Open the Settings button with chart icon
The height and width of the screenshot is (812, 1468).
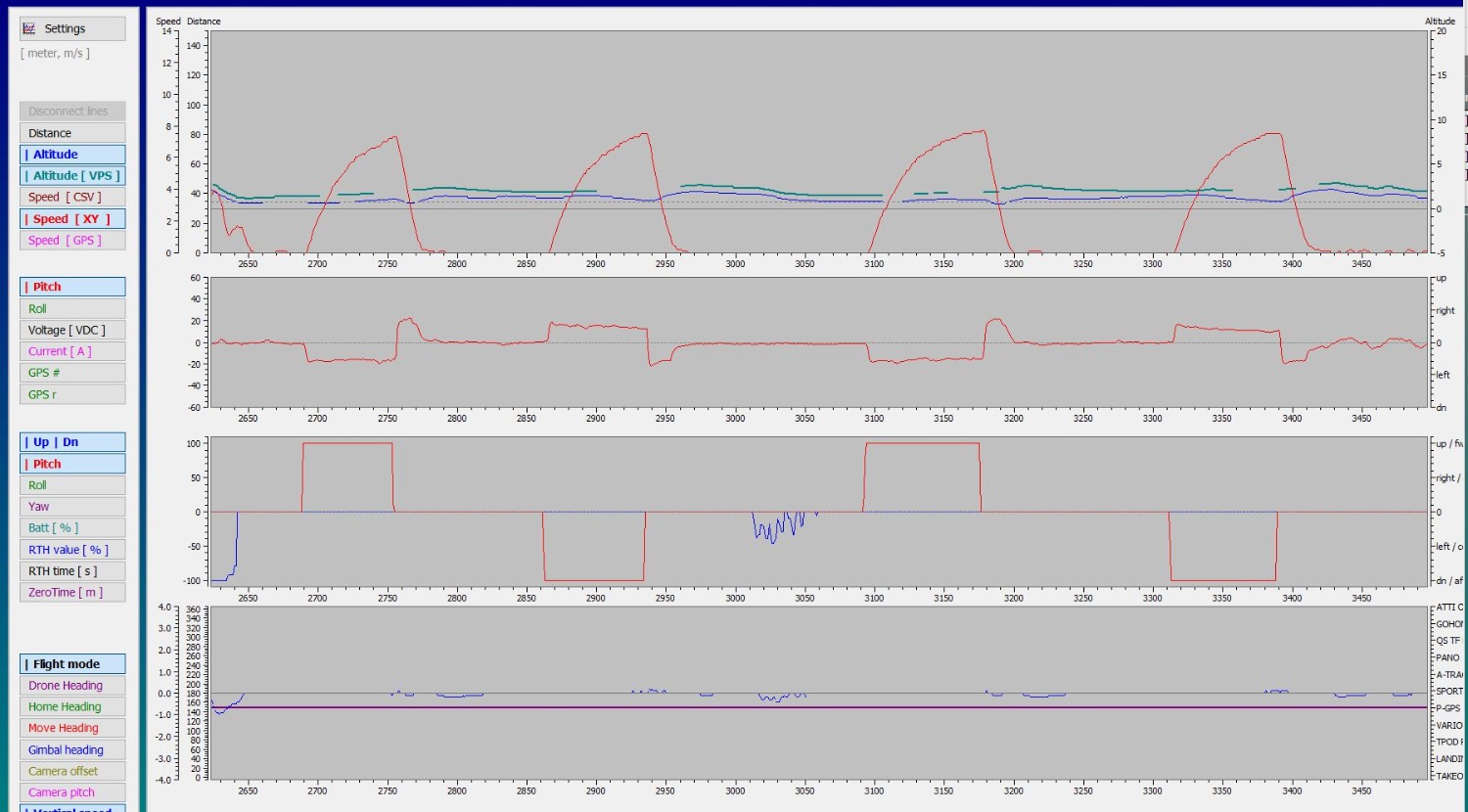point(72,29)
